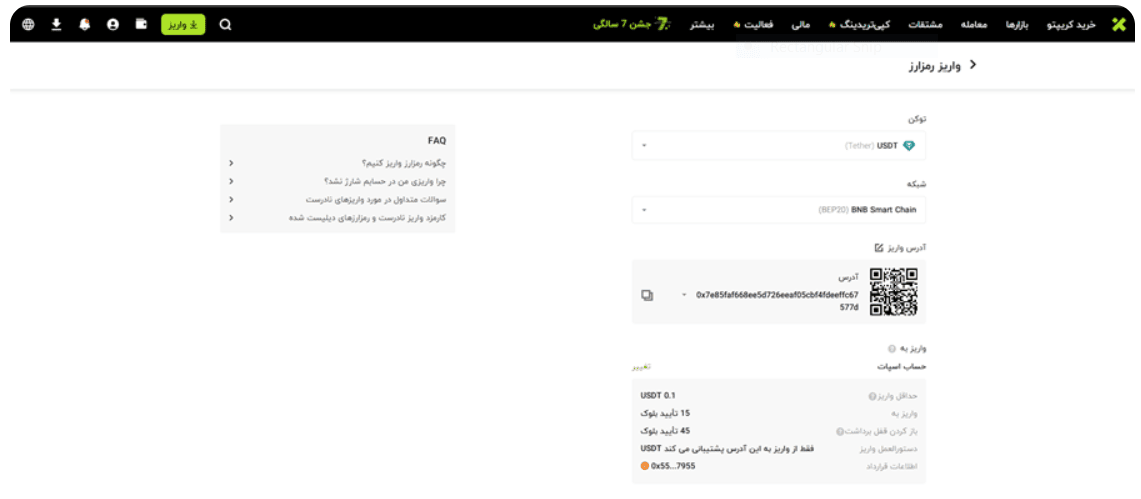The height and width of the screenshot is (499, 1141).
Task: Click the 0x7e85 deposit address text
Action: click(777, 301)
